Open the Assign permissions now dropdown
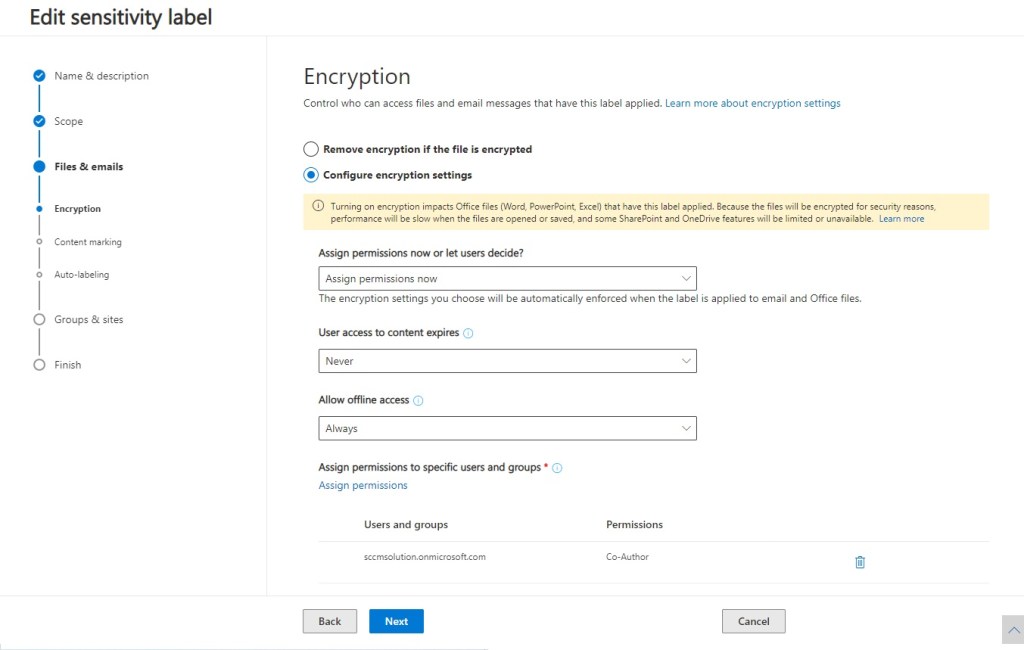 [507, 279]
